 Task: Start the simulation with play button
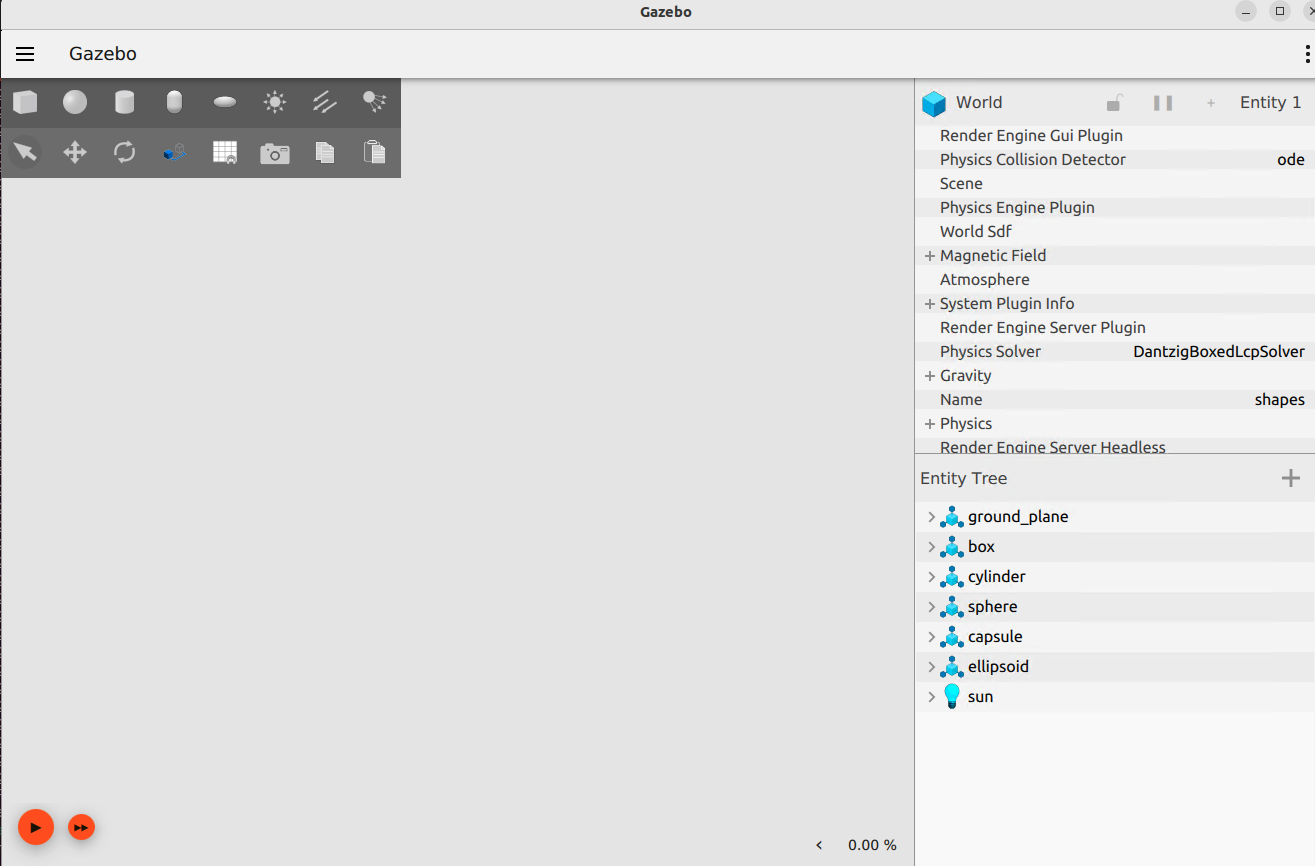click(x=35, y=827)
